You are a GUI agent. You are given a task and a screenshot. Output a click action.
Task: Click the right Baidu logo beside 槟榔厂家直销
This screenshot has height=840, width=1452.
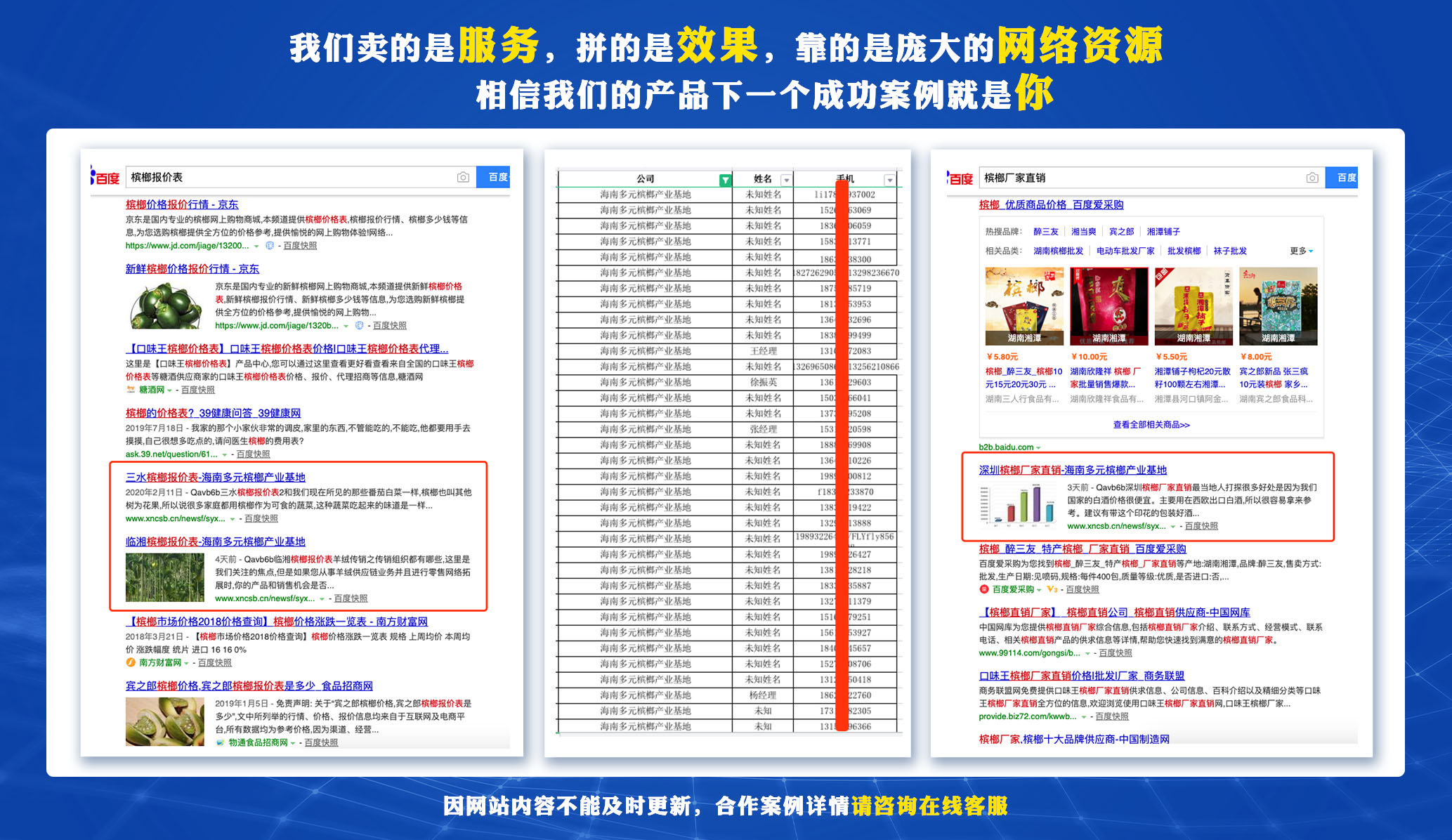coord(960,178)
